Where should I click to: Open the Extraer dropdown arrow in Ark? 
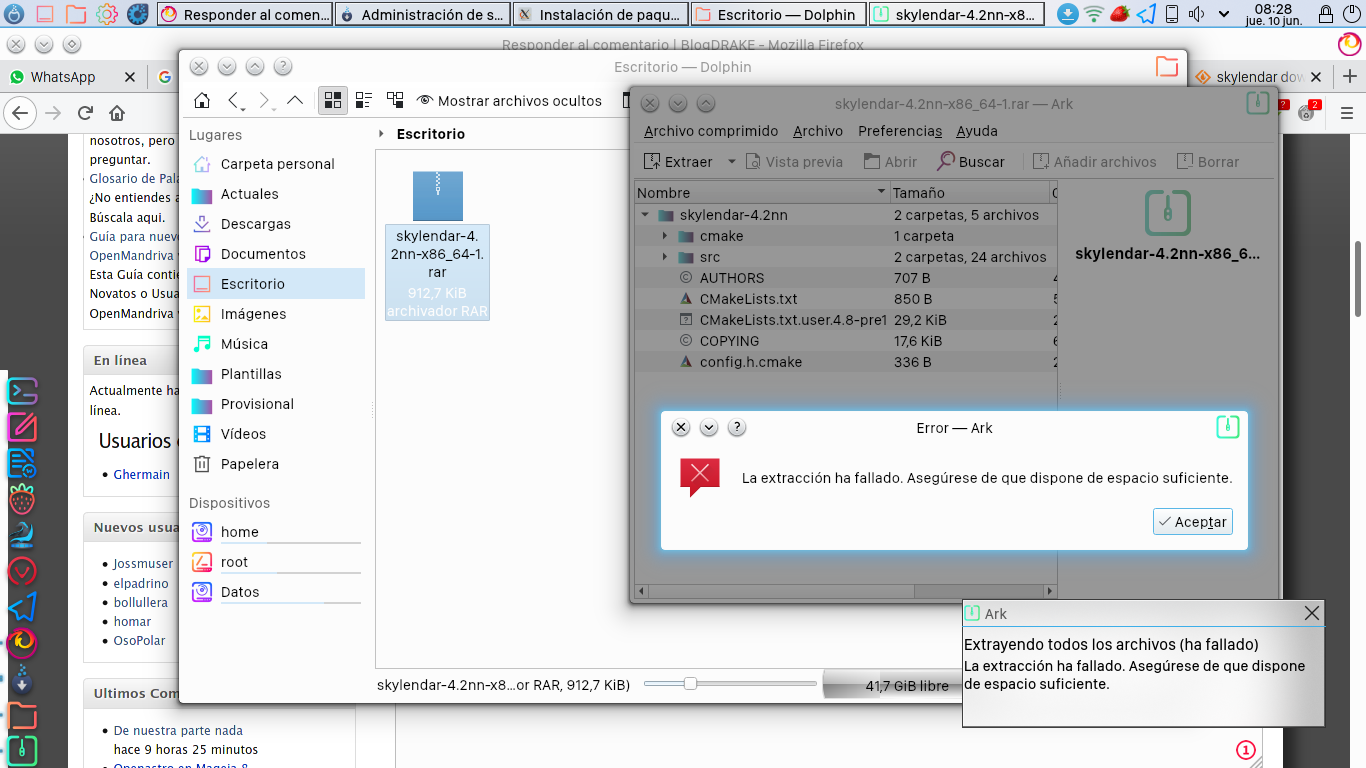pos(731,161)
